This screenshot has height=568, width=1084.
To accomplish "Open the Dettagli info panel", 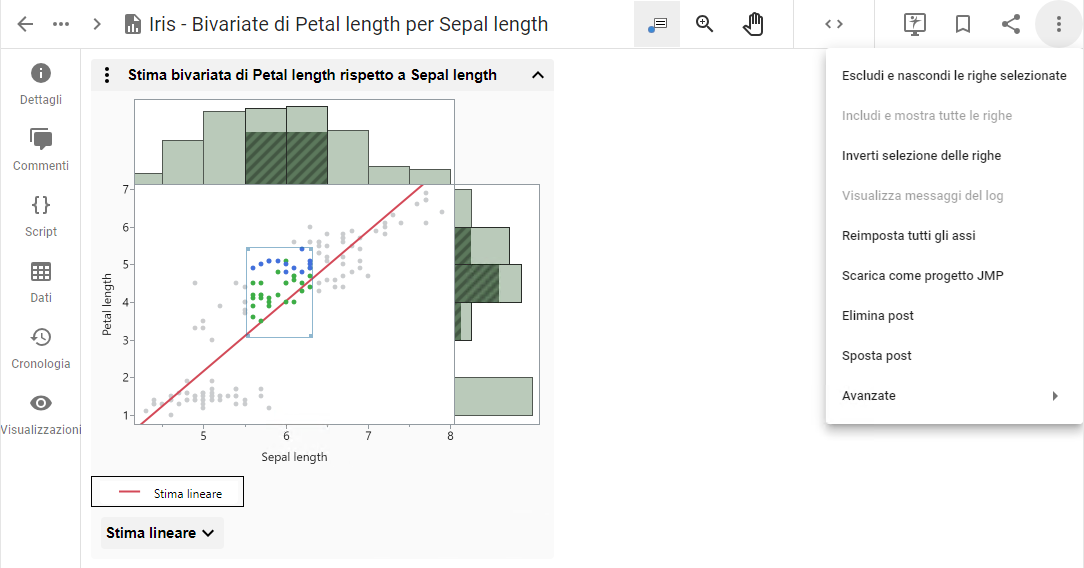I will pyautogui.click(x=41, y=83).
